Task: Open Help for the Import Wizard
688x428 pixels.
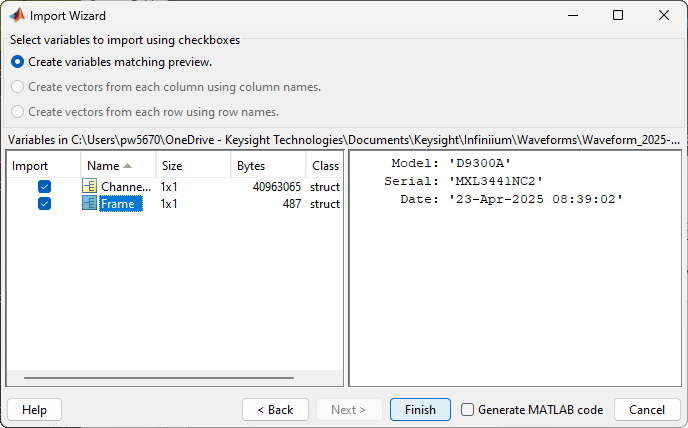Action: pos(35,410)
